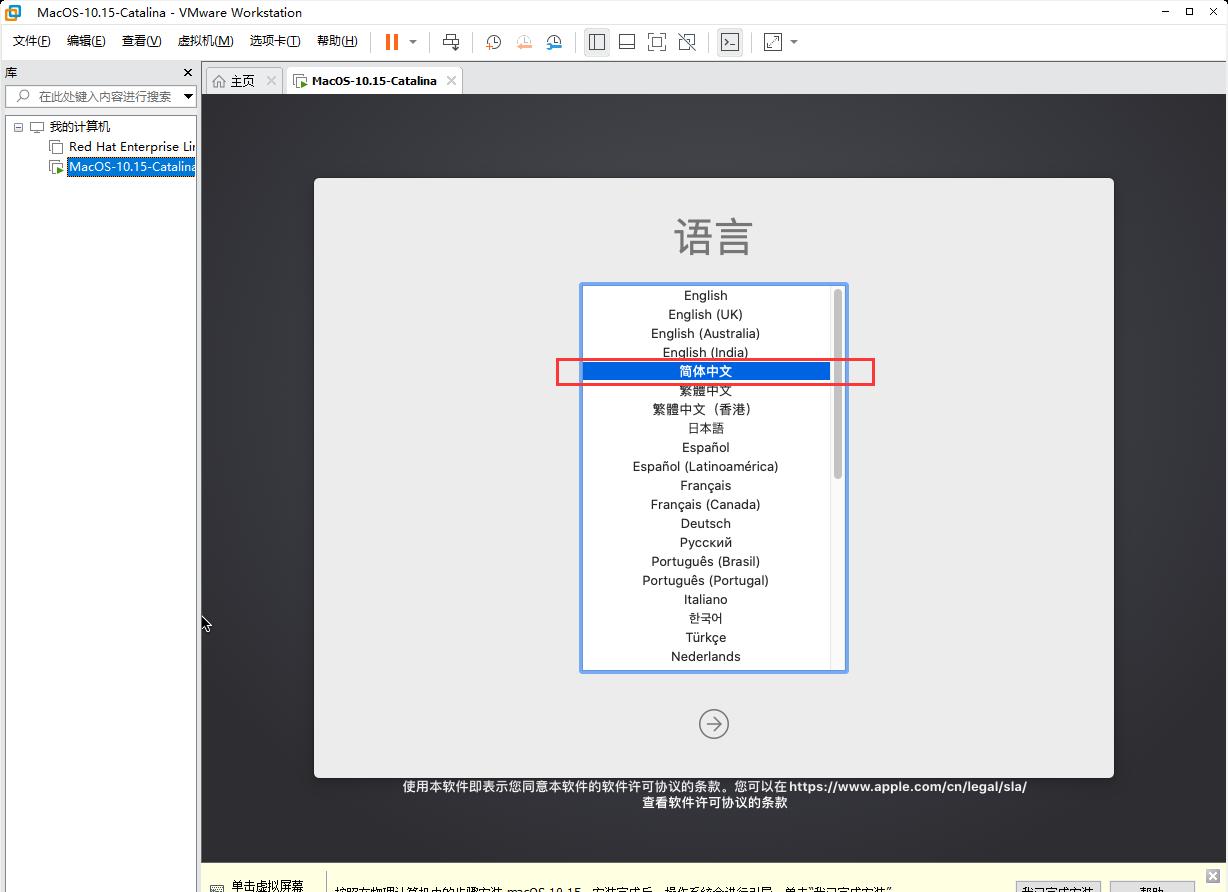Click the continue arrow button below list
This screenshot has width=1228, height=892.
tap(714, 724)
